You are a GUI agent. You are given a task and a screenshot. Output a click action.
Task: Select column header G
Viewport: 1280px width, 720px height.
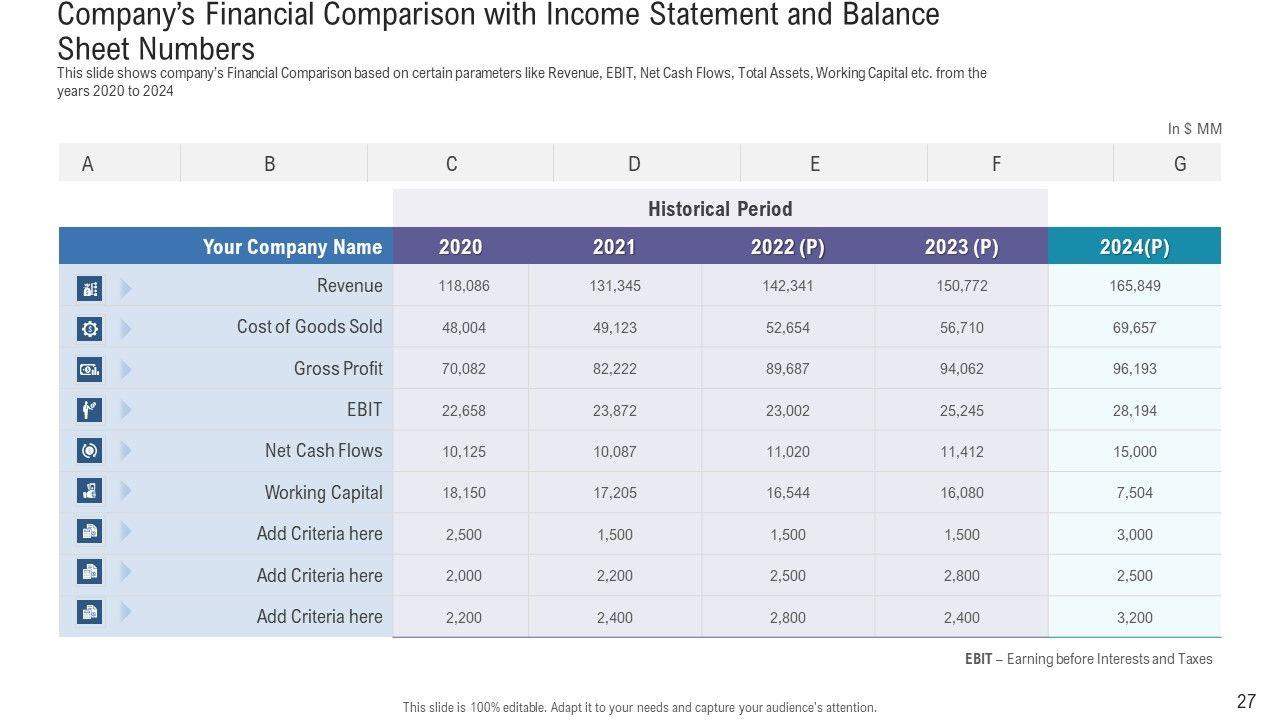[x=1180, y=164]
